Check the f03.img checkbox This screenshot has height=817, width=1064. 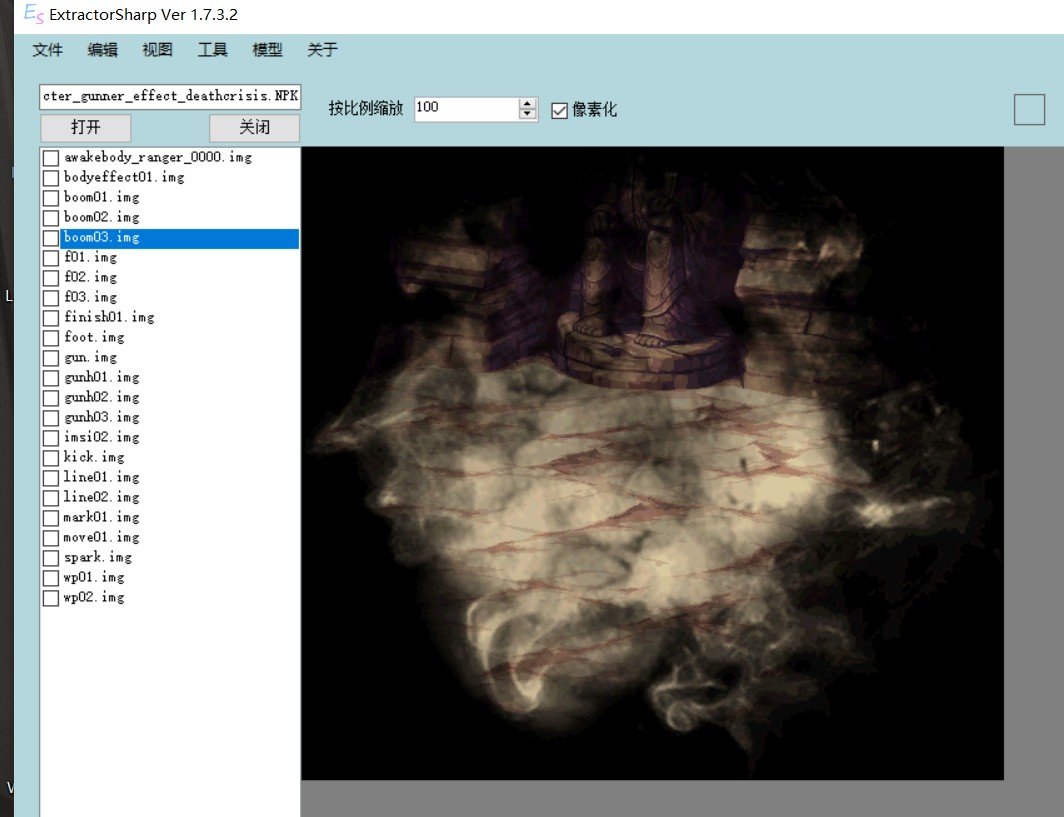pos(51,298)
